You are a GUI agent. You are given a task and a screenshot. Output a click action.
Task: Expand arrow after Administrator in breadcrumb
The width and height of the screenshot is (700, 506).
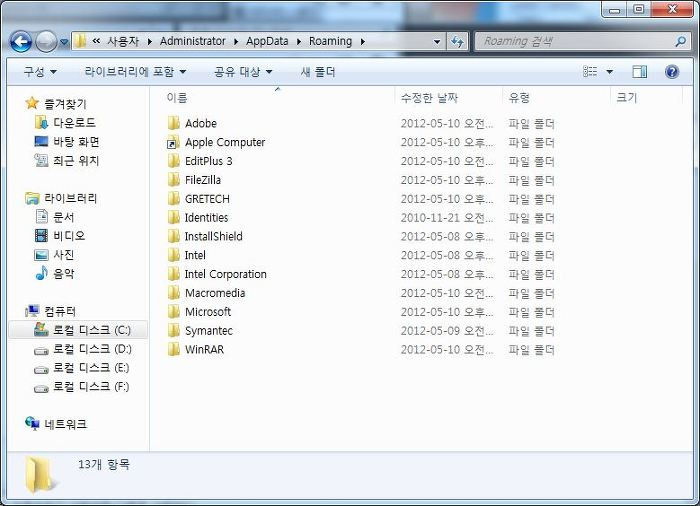click(236, 42)
